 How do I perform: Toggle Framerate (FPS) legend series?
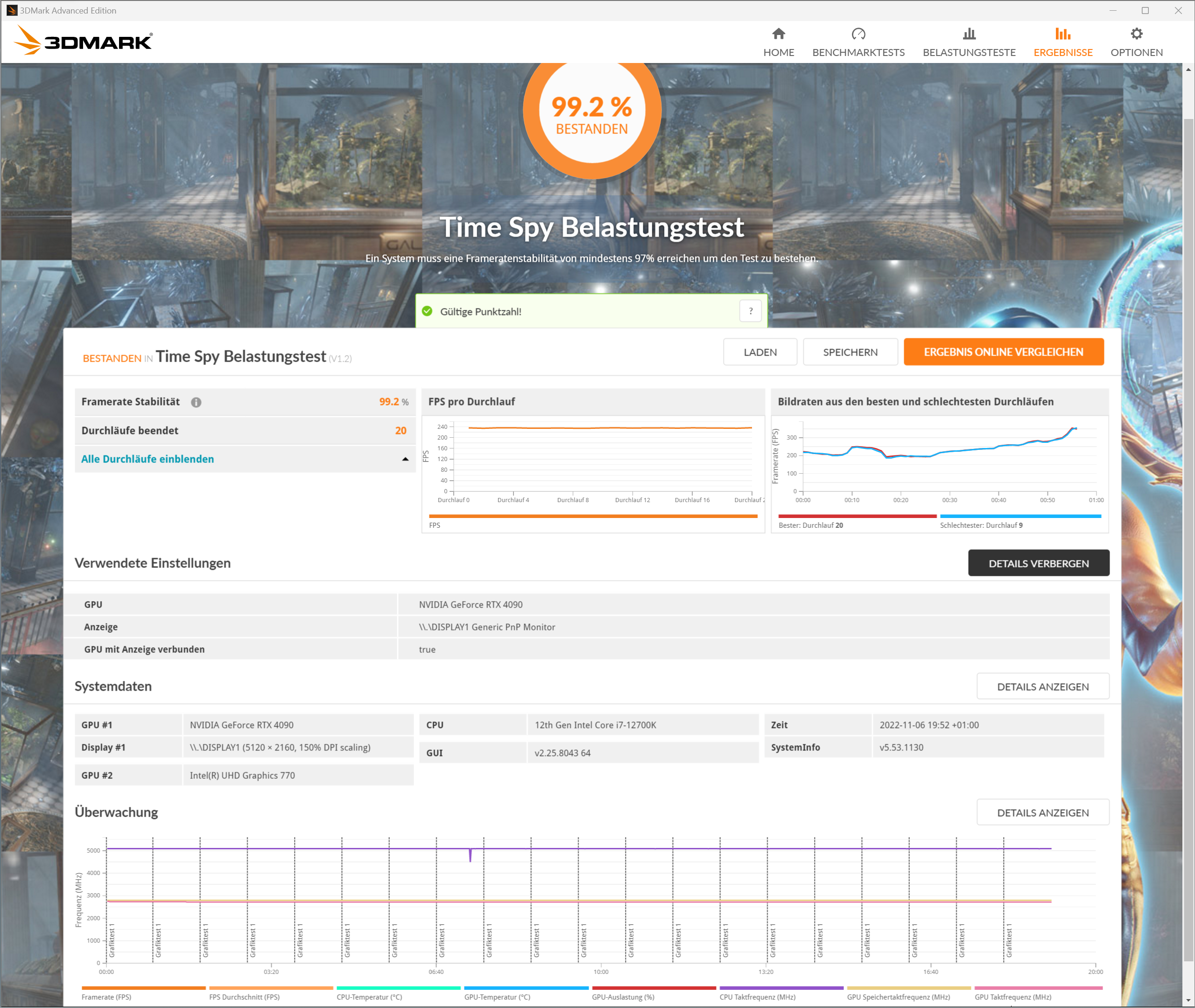click(x=143, y=993)
